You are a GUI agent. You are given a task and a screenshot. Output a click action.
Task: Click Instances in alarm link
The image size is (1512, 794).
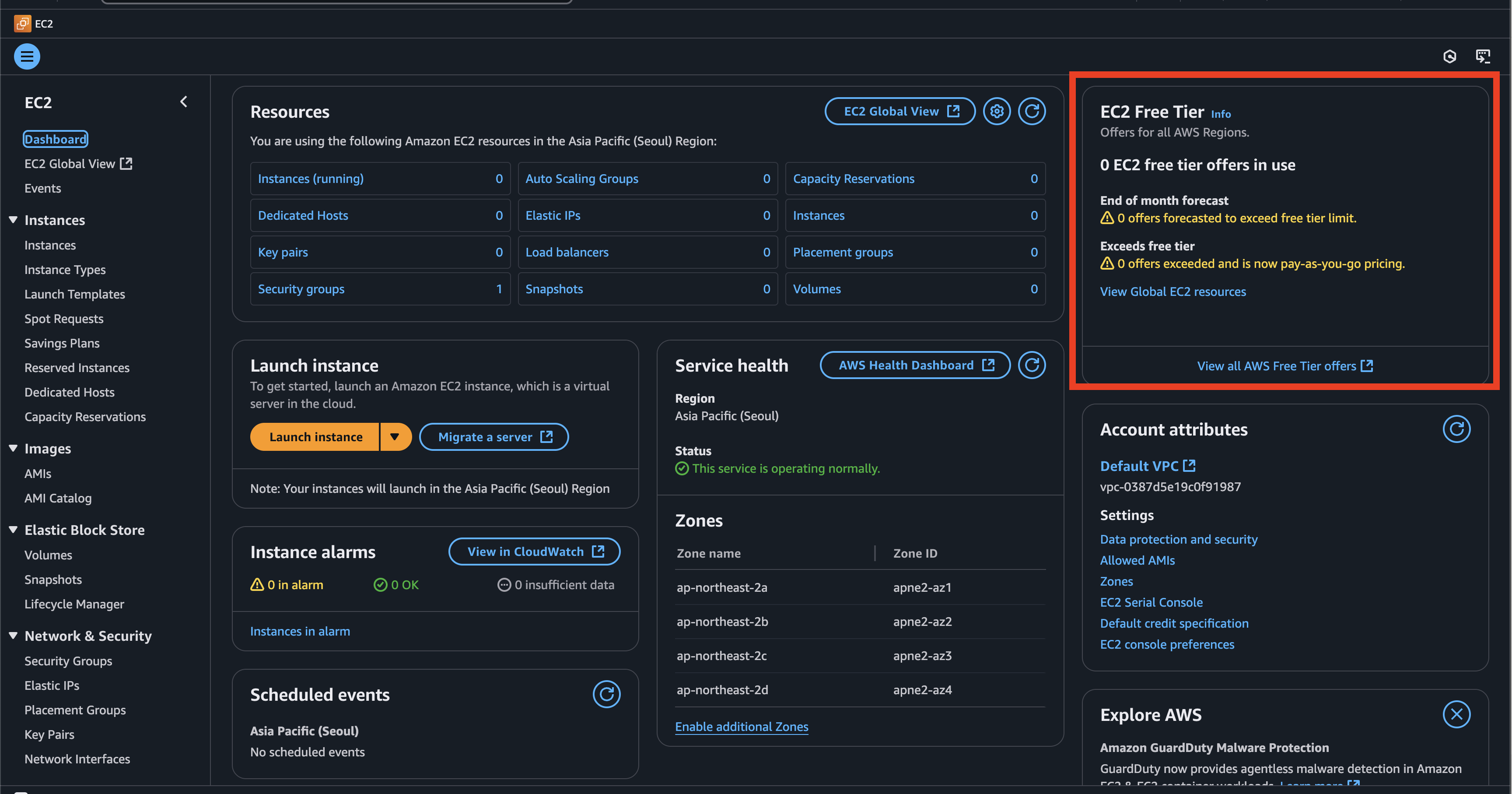(x=300, y=631)
